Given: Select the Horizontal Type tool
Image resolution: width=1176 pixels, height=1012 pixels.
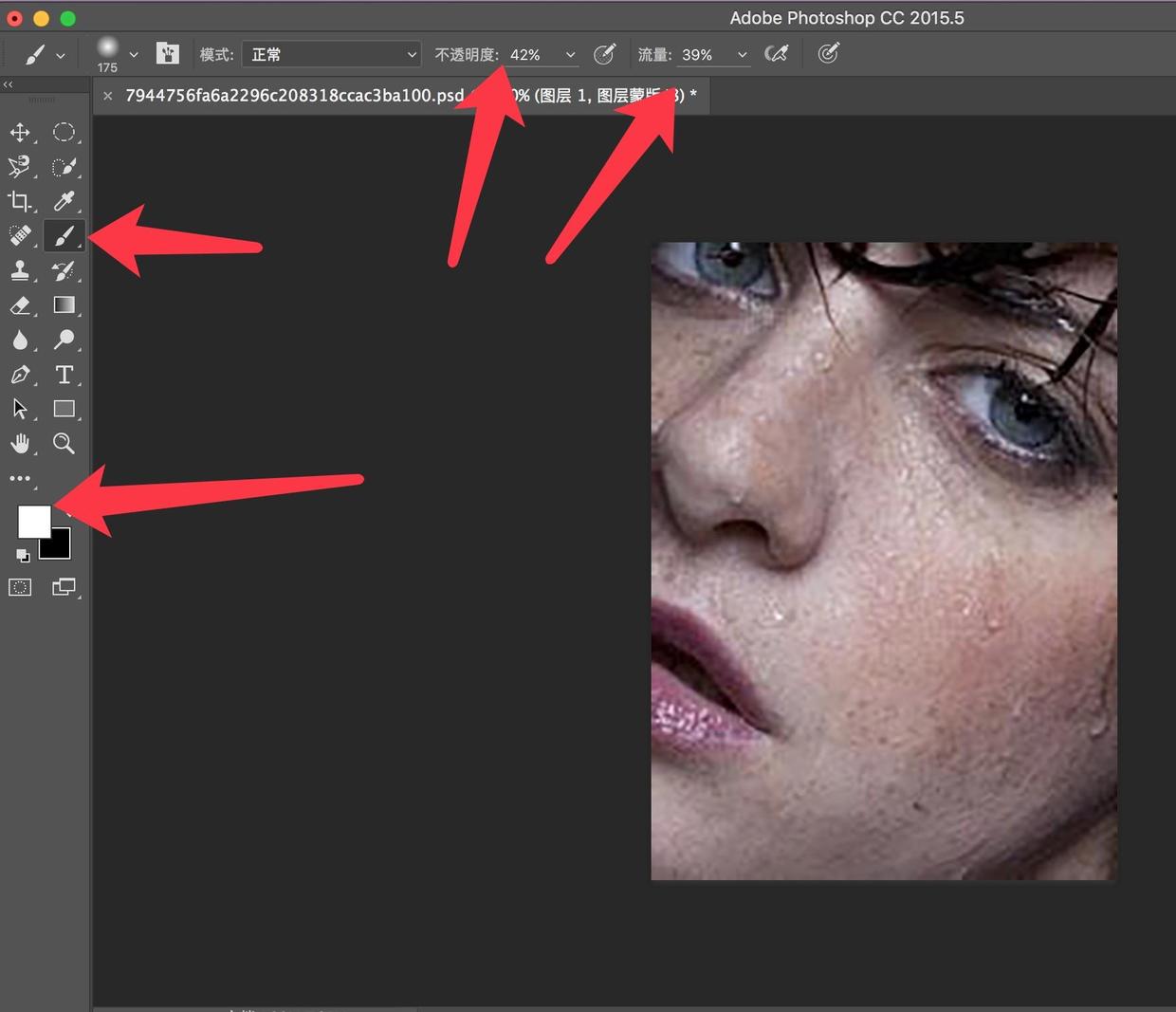Looking at the screenshot, I should [x=64, y=375].
